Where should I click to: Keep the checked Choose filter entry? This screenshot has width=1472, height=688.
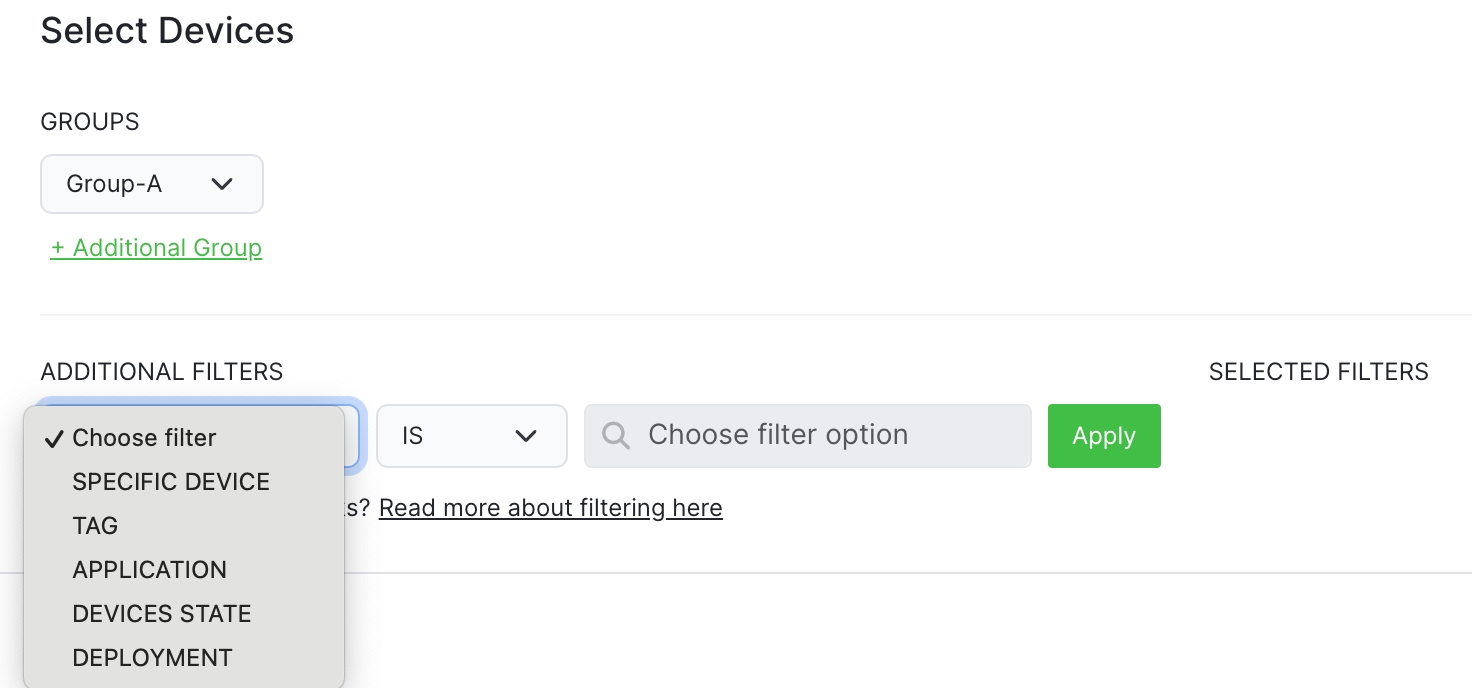point(144,438)
